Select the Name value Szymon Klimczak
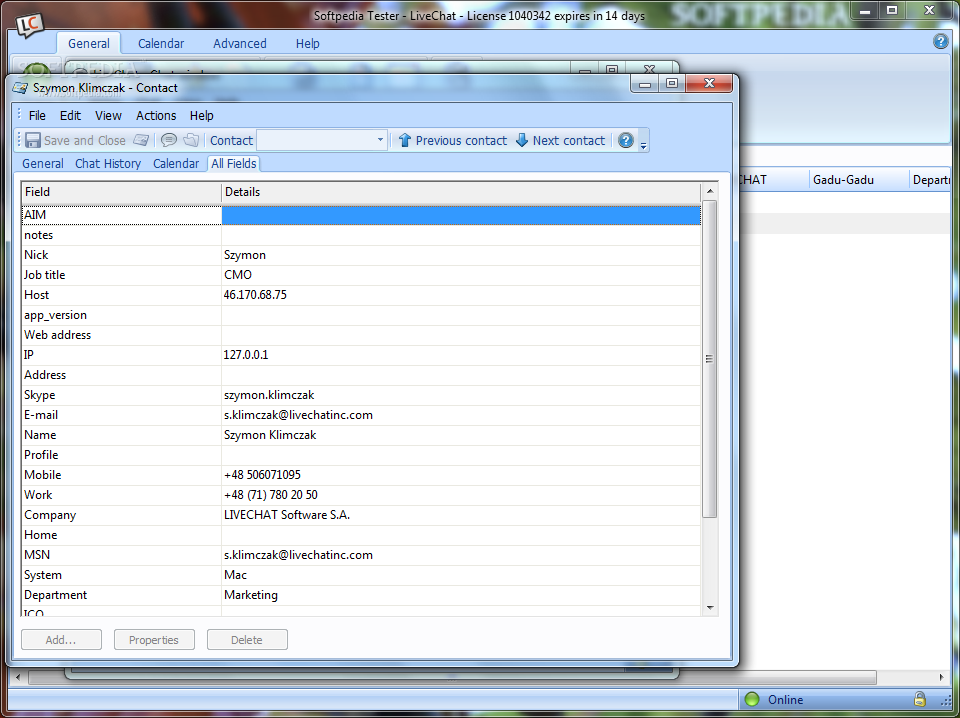Screen dimensions: 960x718 tap(270, 435)
